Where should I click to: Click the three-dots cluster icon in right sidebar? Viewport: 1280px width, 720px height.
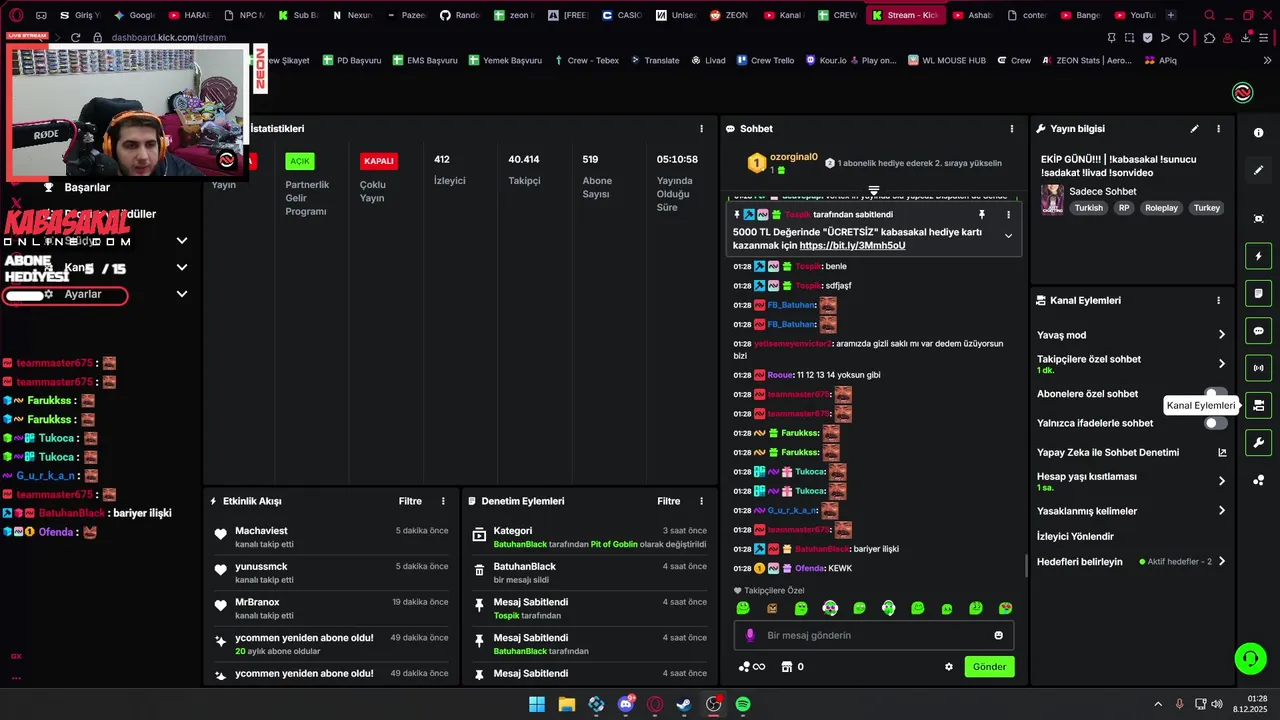coord(1258,480)
